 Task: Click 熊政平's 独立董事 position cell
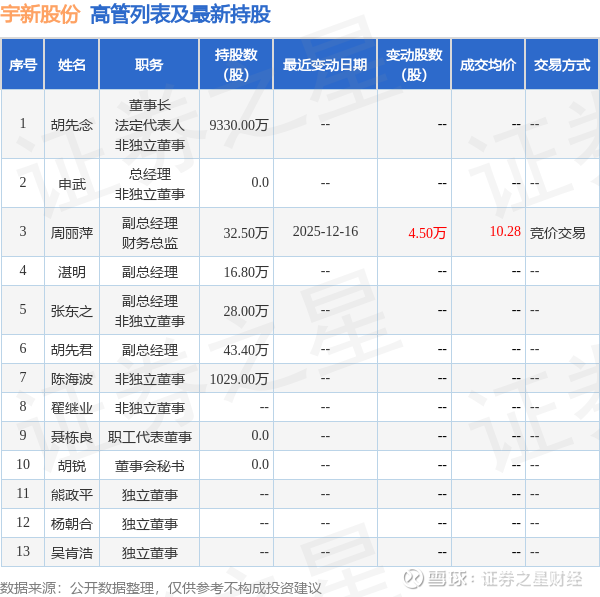150,495
